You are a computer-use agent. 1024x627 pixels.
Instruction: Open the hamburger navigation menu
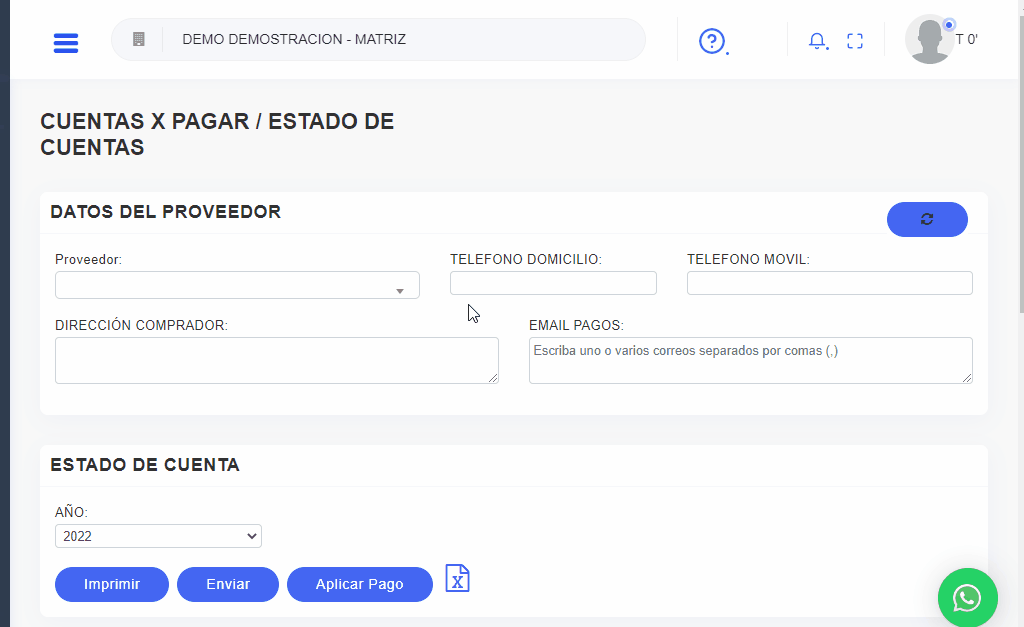click(66, 43)
